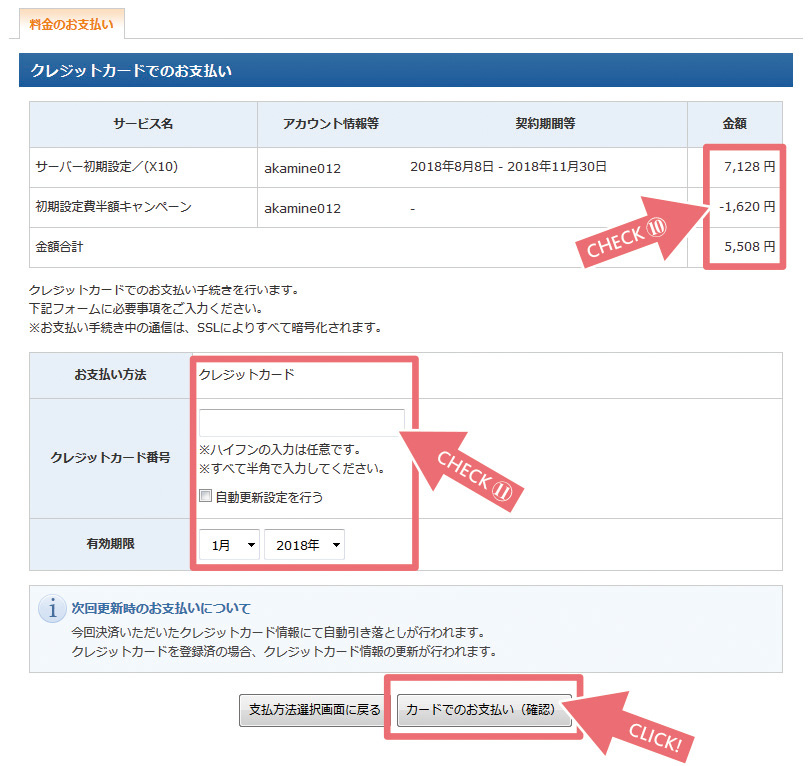Viewport: 808px width, 766px height.
Task: Click the サービス名 column header
Action: click(x=143, y=124)
